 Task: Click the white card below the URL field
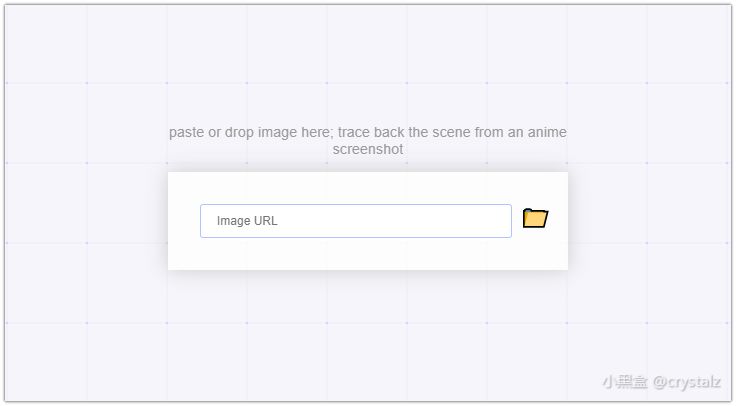[367, 254]
